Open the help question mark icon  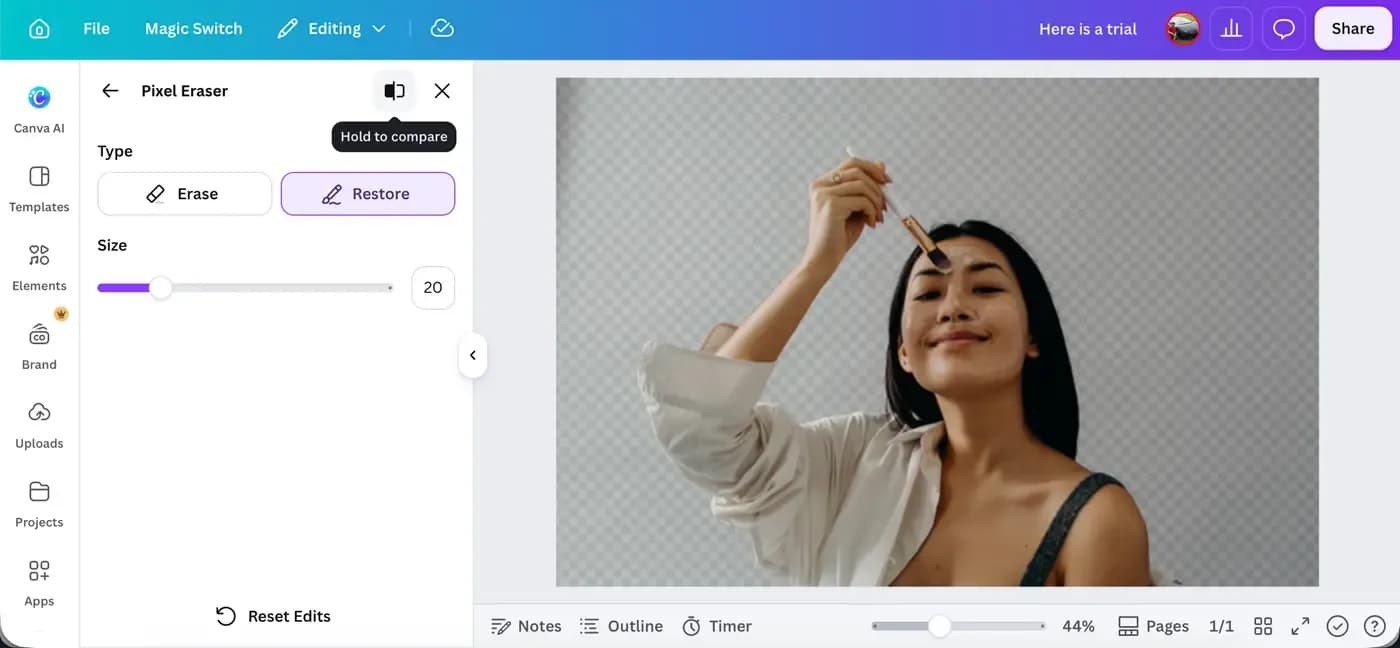tap(1374, 626)
